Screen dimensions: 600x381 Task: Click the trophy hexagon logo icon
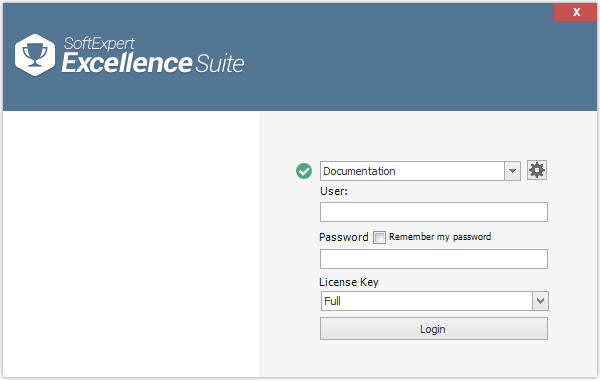pyautogui.click(x=35, y=55)
